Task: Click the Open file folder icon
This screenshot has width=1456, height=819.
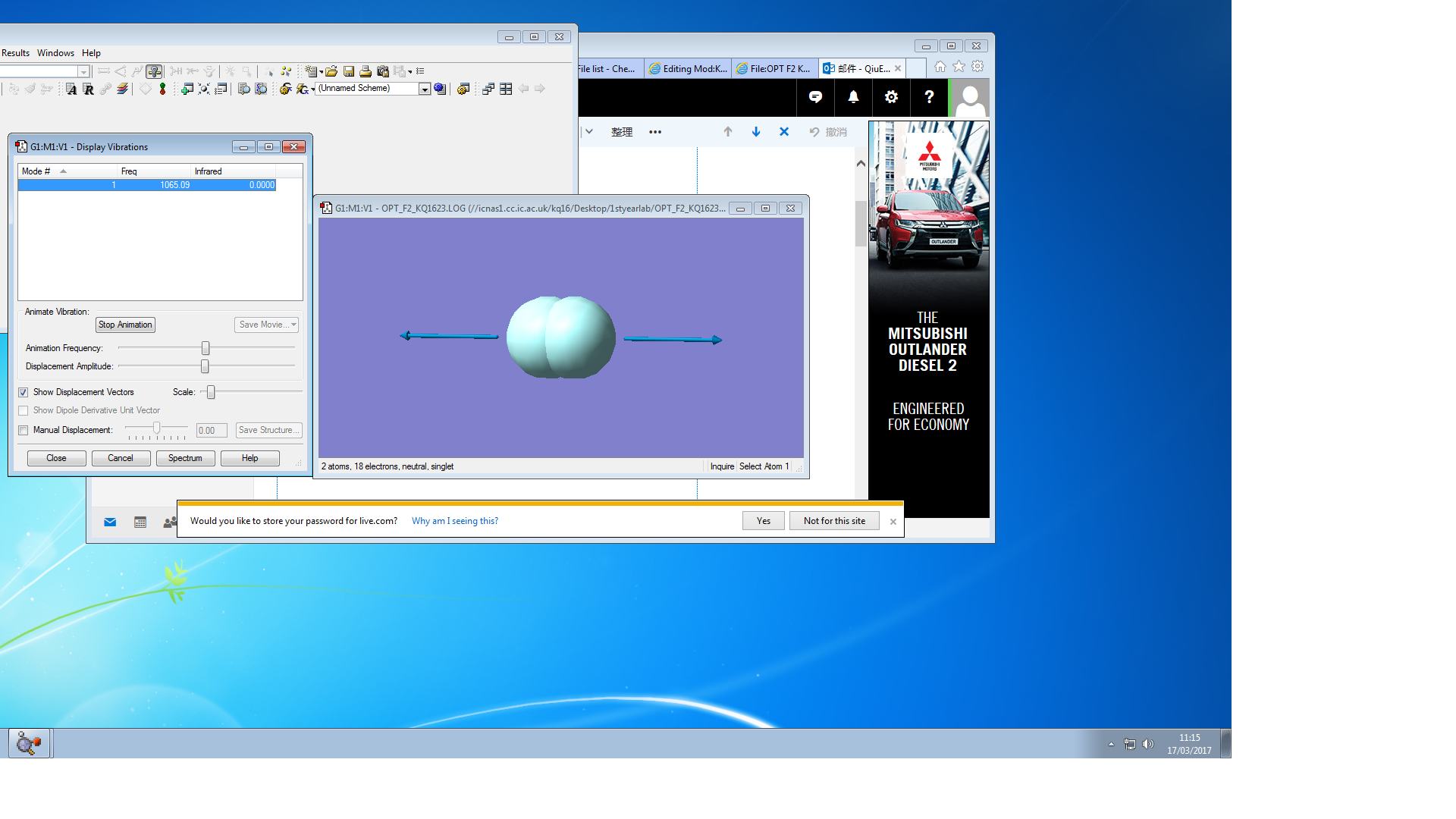Action: [x=331, y=71]
